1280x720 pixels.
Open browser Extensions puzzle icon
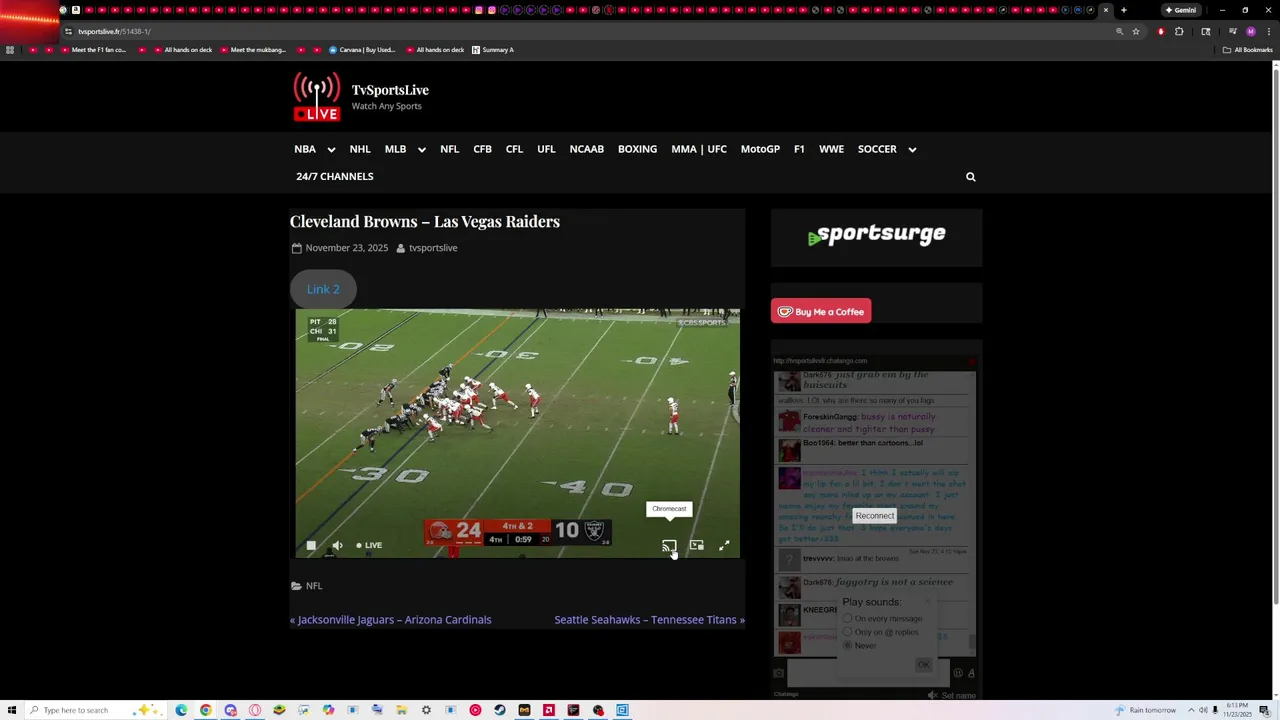1179,31
